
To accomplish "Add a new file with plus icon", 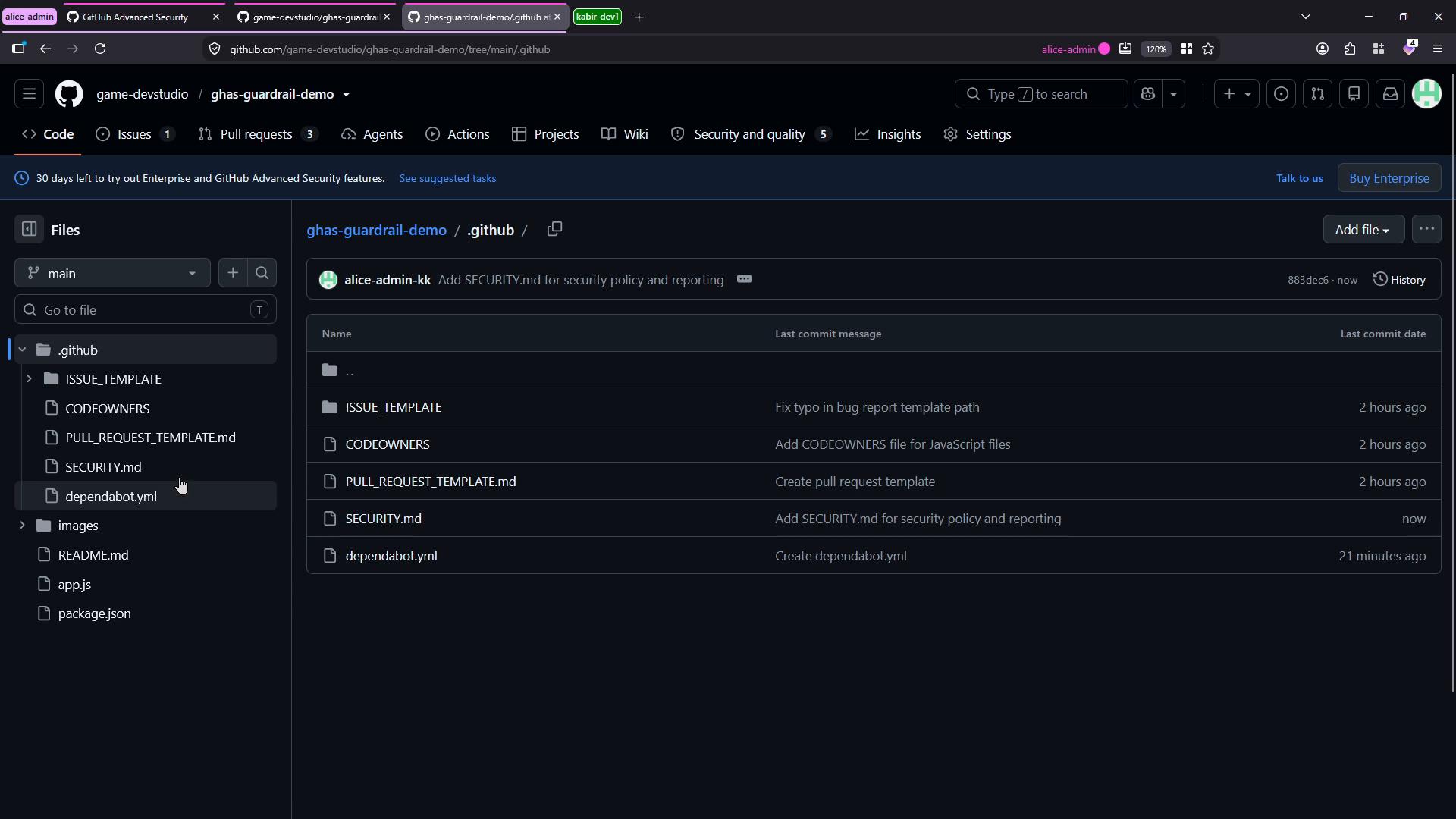I will [233, 273].
